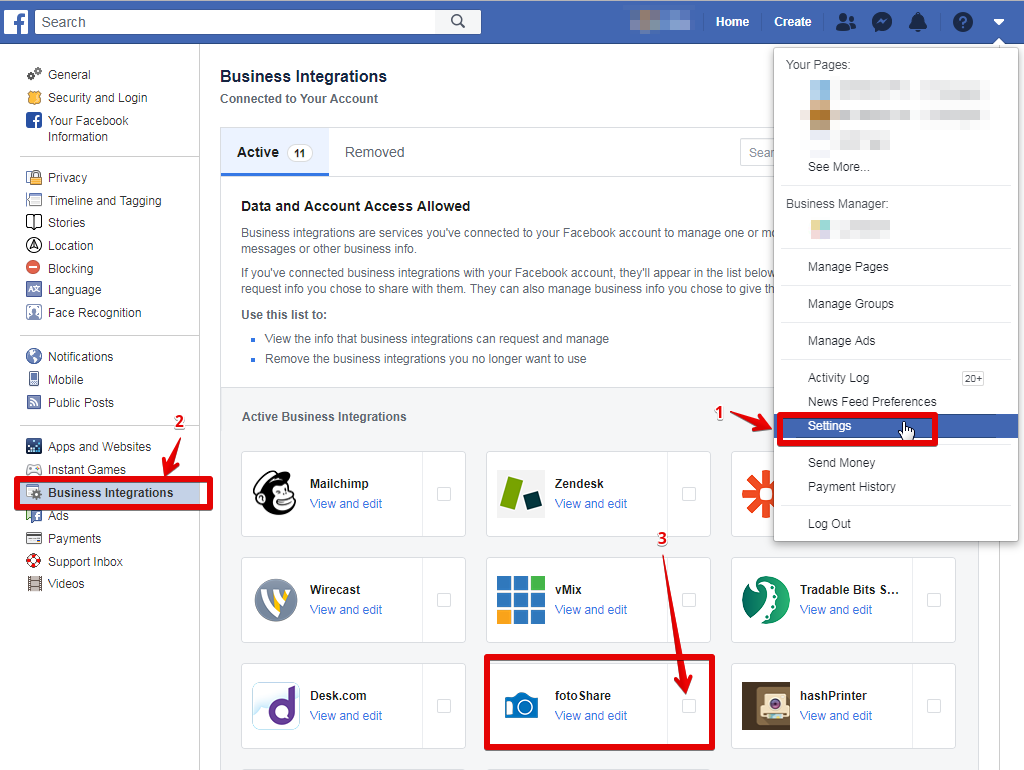This screenshot has width=1024, height=770.
Task: Tick the Mailchimp checkbox
Action: tap(444, 494)
